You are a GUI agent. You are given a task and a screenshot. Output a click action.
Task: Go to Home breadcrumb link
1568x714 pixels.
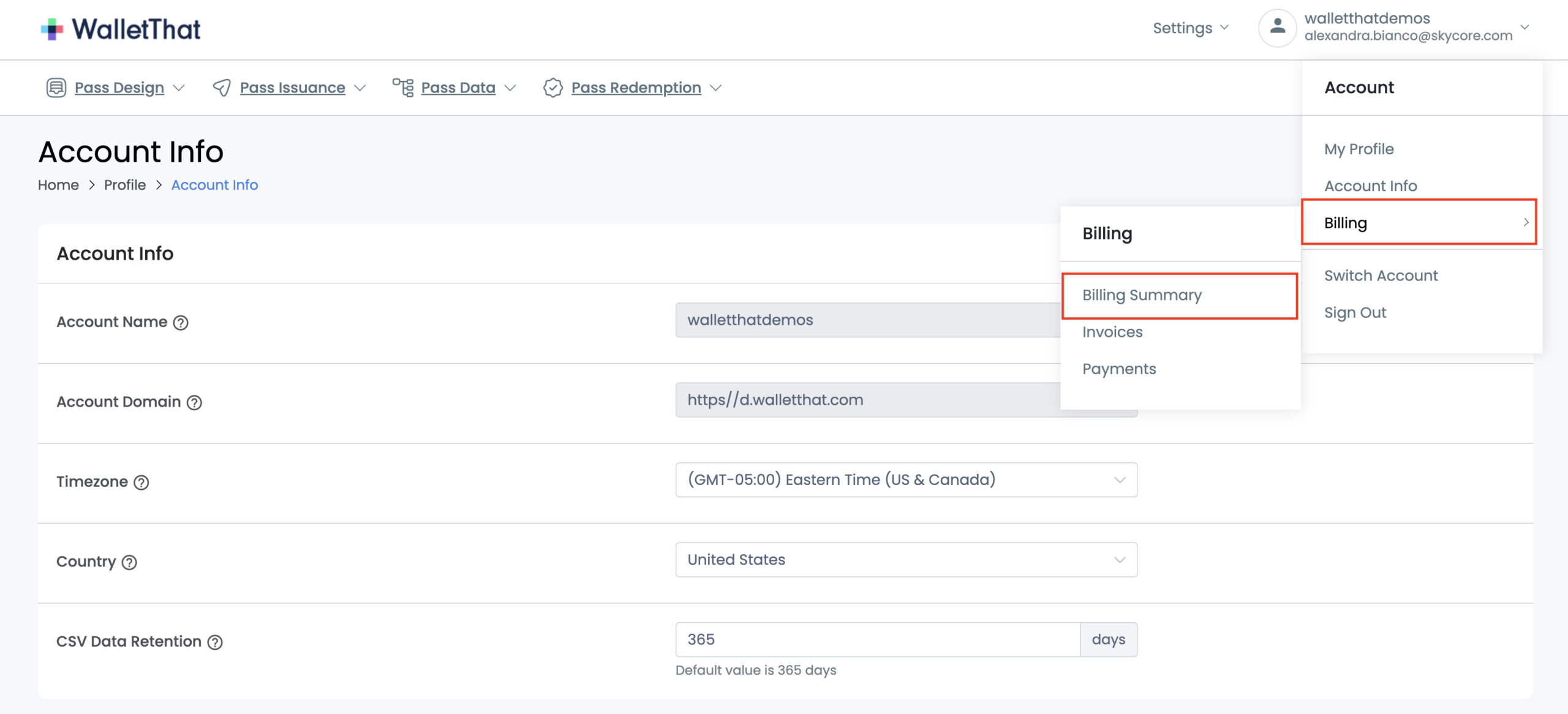[58, 185]
